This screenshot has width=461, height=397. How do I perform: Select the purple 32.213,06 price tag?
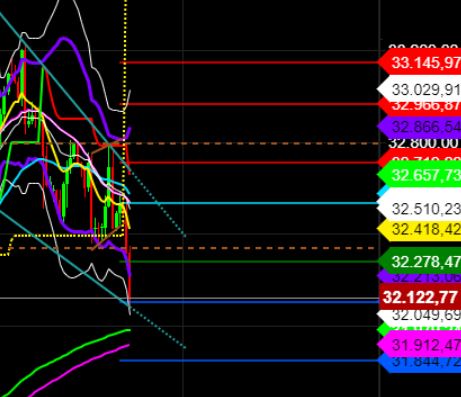(x=420, y=277)
